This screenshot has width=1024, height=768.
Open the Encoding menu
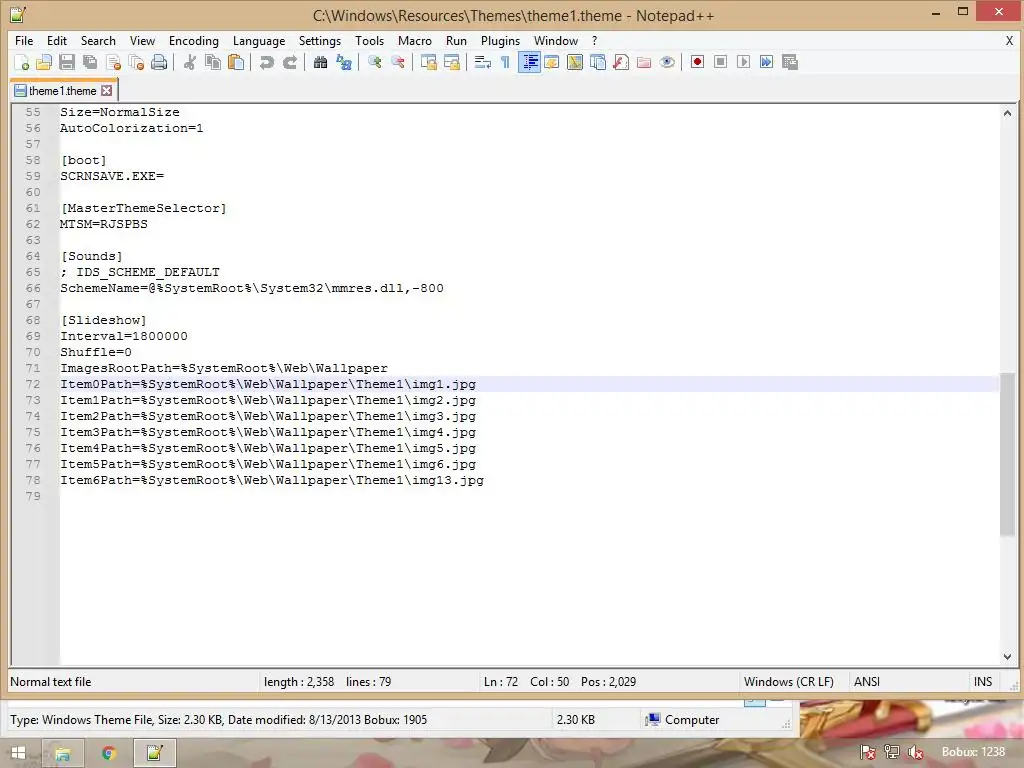coord(194,40)
